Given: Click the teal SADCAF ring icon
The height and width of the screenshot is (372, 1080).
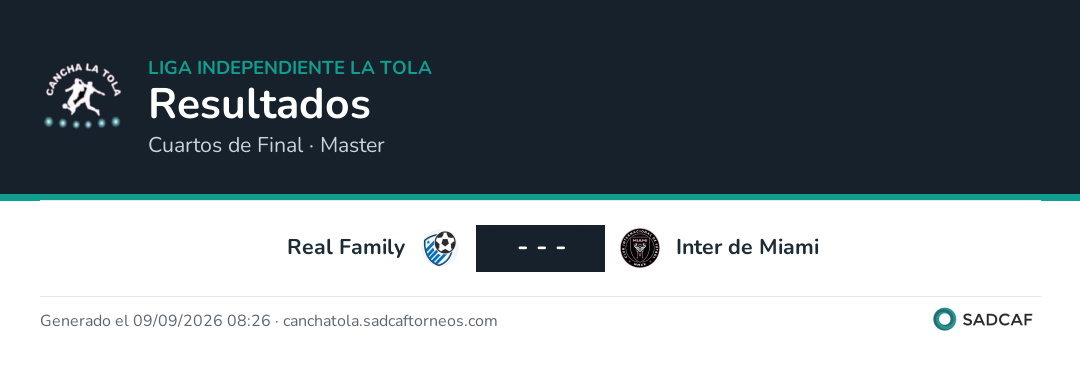Looking at the screenshot, I should [944, 319].
